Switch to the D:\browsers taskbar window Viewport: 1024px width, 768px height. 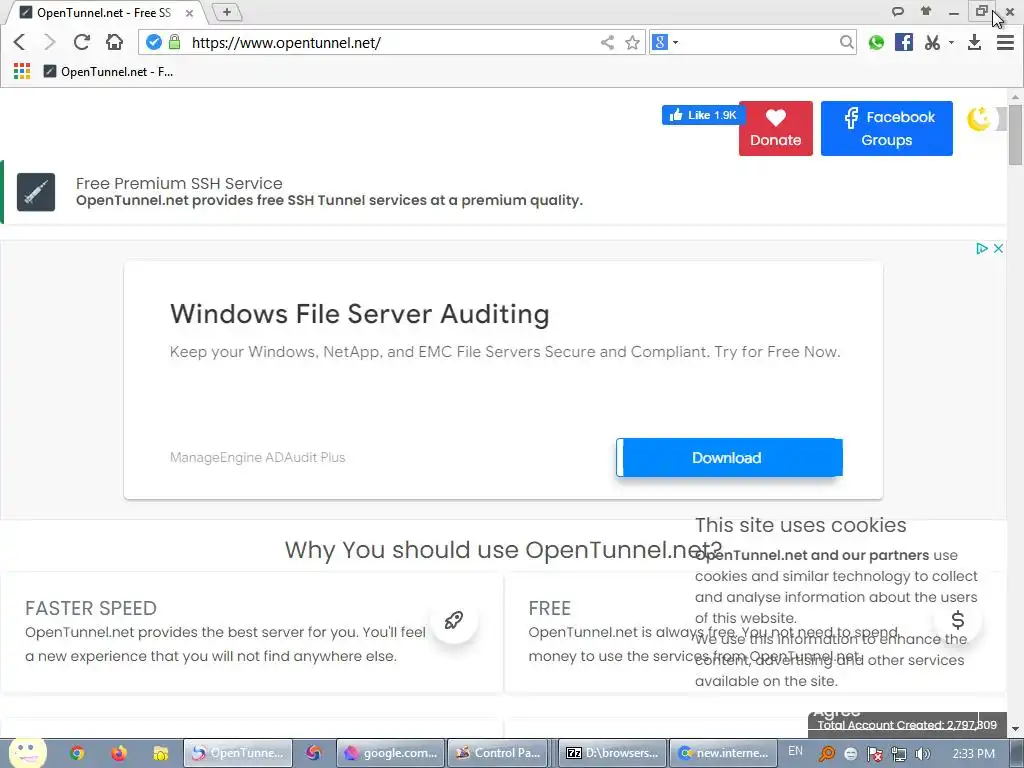pos(613,753)
